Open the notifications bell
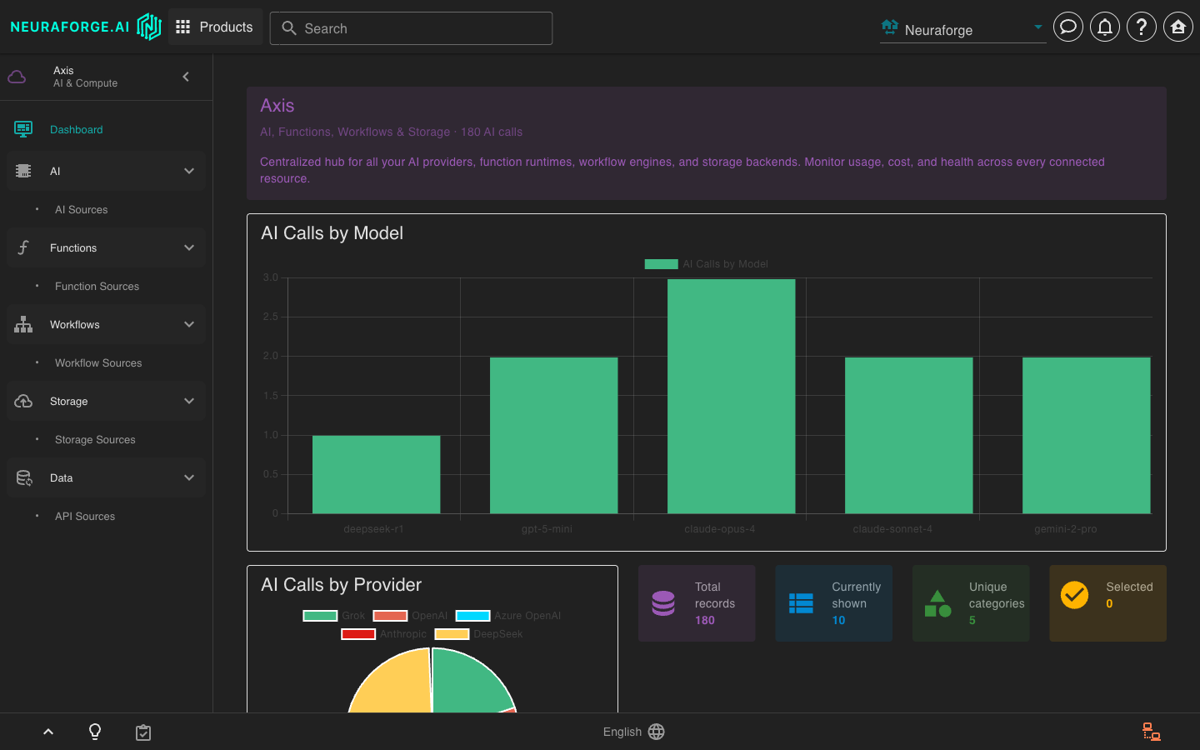 (1105, 27)
